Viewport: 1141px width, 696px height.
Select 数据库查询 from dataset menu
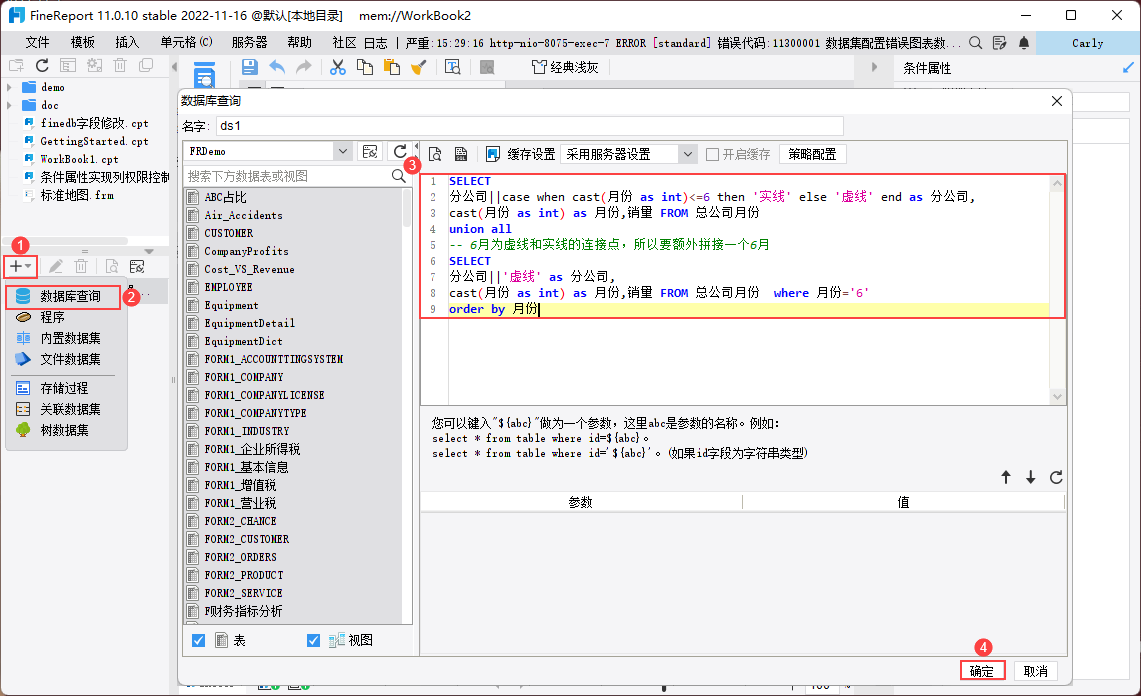tap(63, 297)
